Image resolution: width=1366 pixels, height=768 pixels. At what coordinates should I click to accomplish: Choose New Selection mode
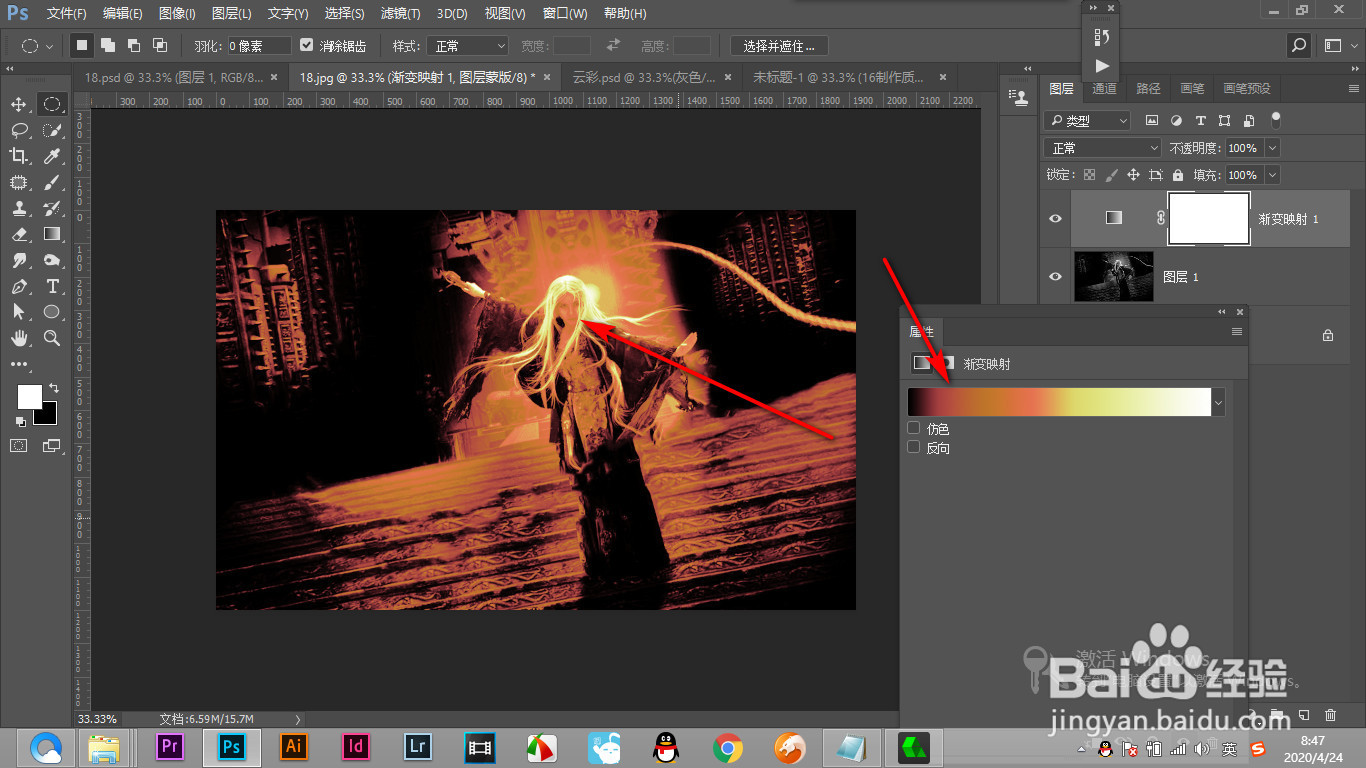pyautogui.click(x=82, y=45)
